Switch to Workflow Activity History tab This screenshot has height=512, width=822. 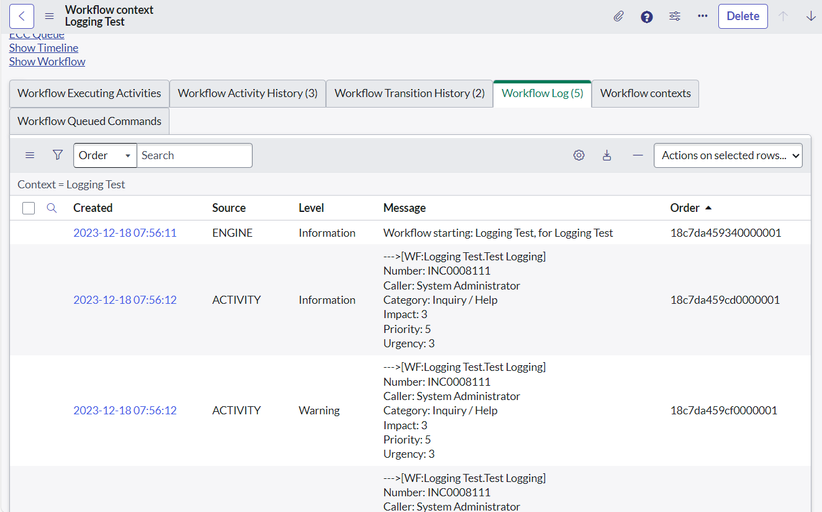(247, 93)
